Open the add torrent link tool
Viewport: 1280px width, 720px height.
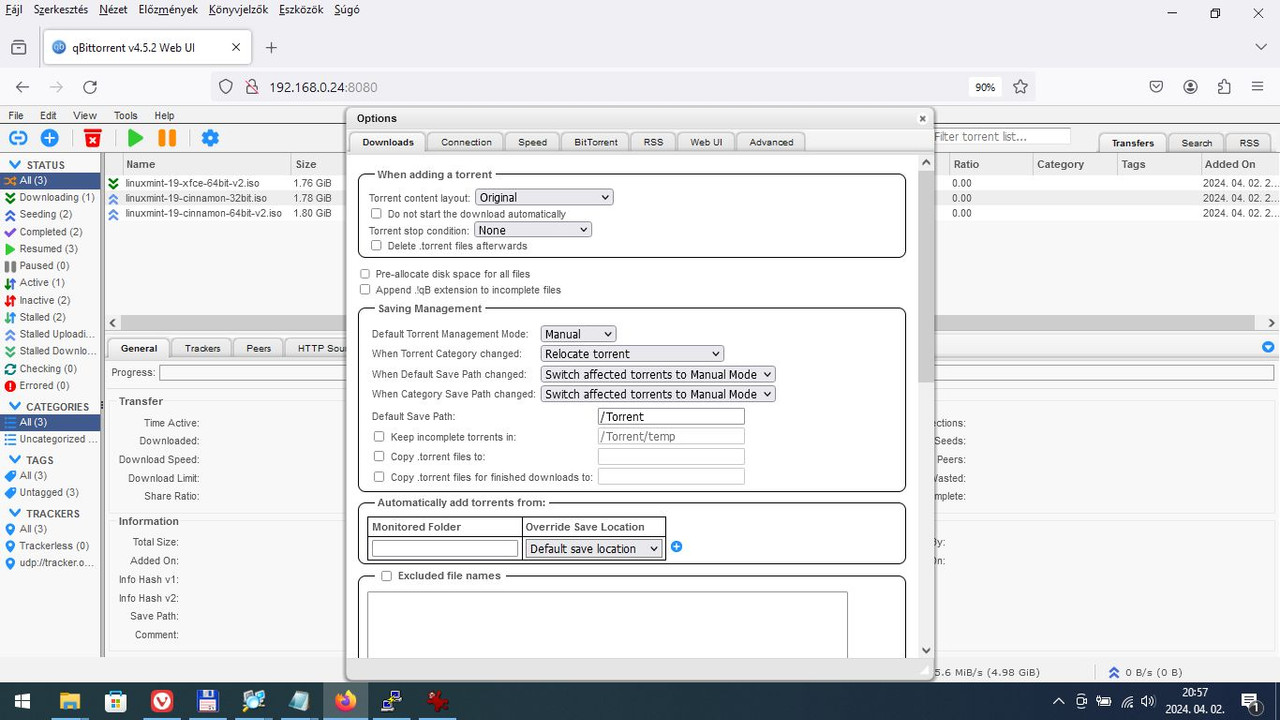[18, 137]
